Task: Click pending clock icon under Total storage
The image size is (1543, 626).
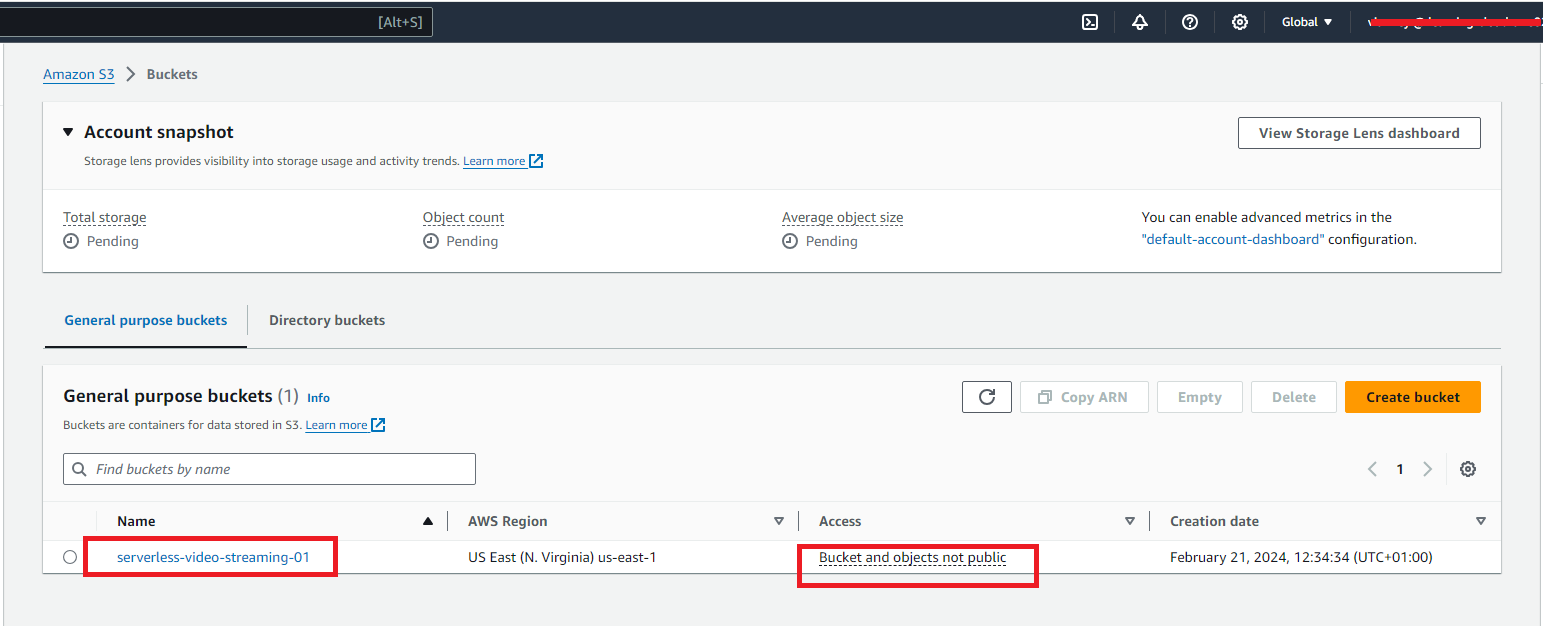Action: click(71, 241)
